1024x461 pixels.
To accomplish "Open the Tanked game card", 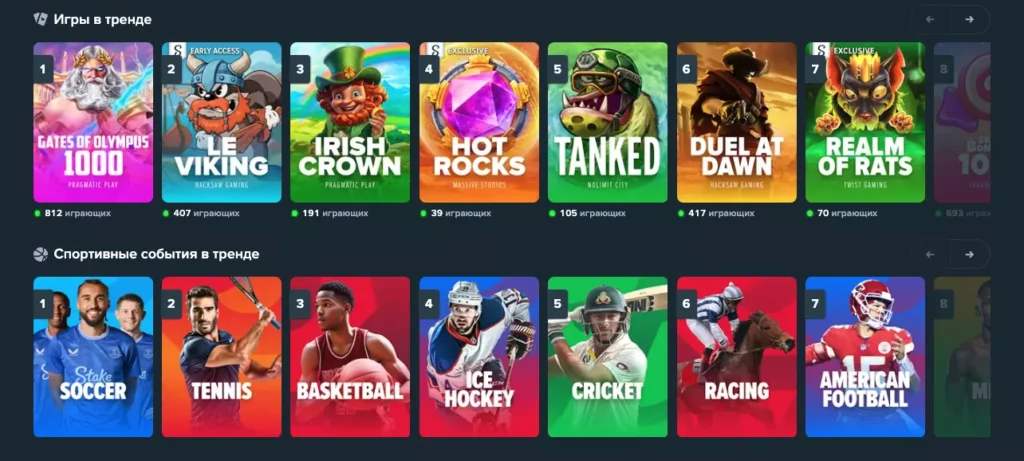I will click(x=607, y=123).
